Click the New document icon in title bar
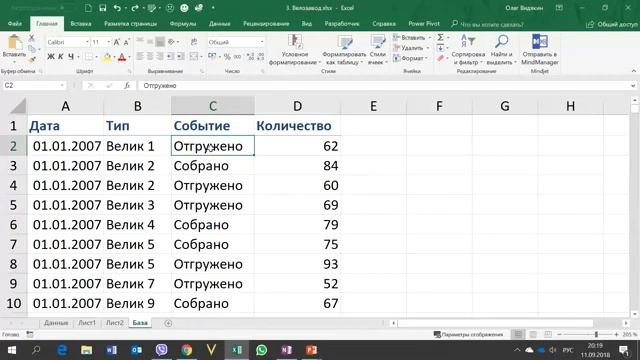This screenshot has width=640, height=360. pyautogui.click(x=88, y=8)
